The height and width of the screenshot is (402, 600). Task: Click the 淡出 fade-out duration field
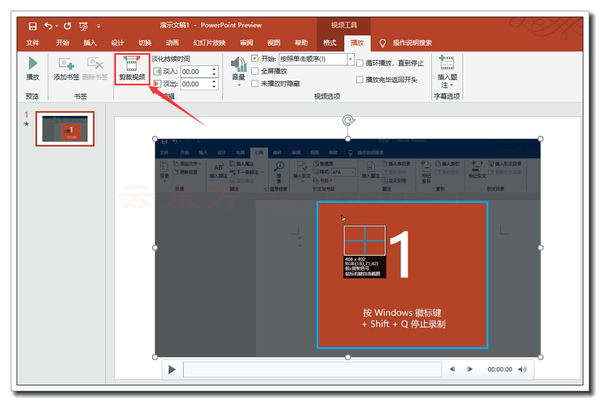click(196, 84)
